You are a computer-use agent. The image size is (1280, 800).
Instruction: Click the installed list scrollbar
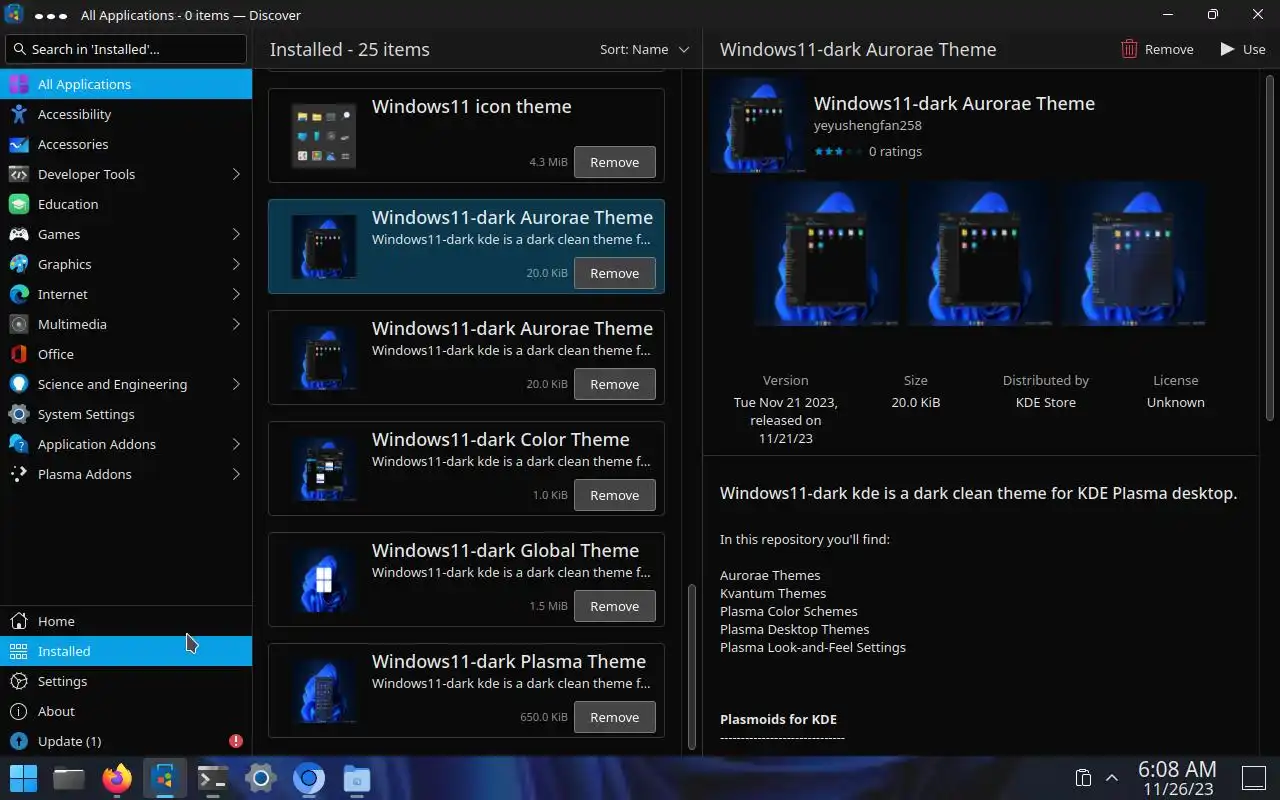(691, 668)
